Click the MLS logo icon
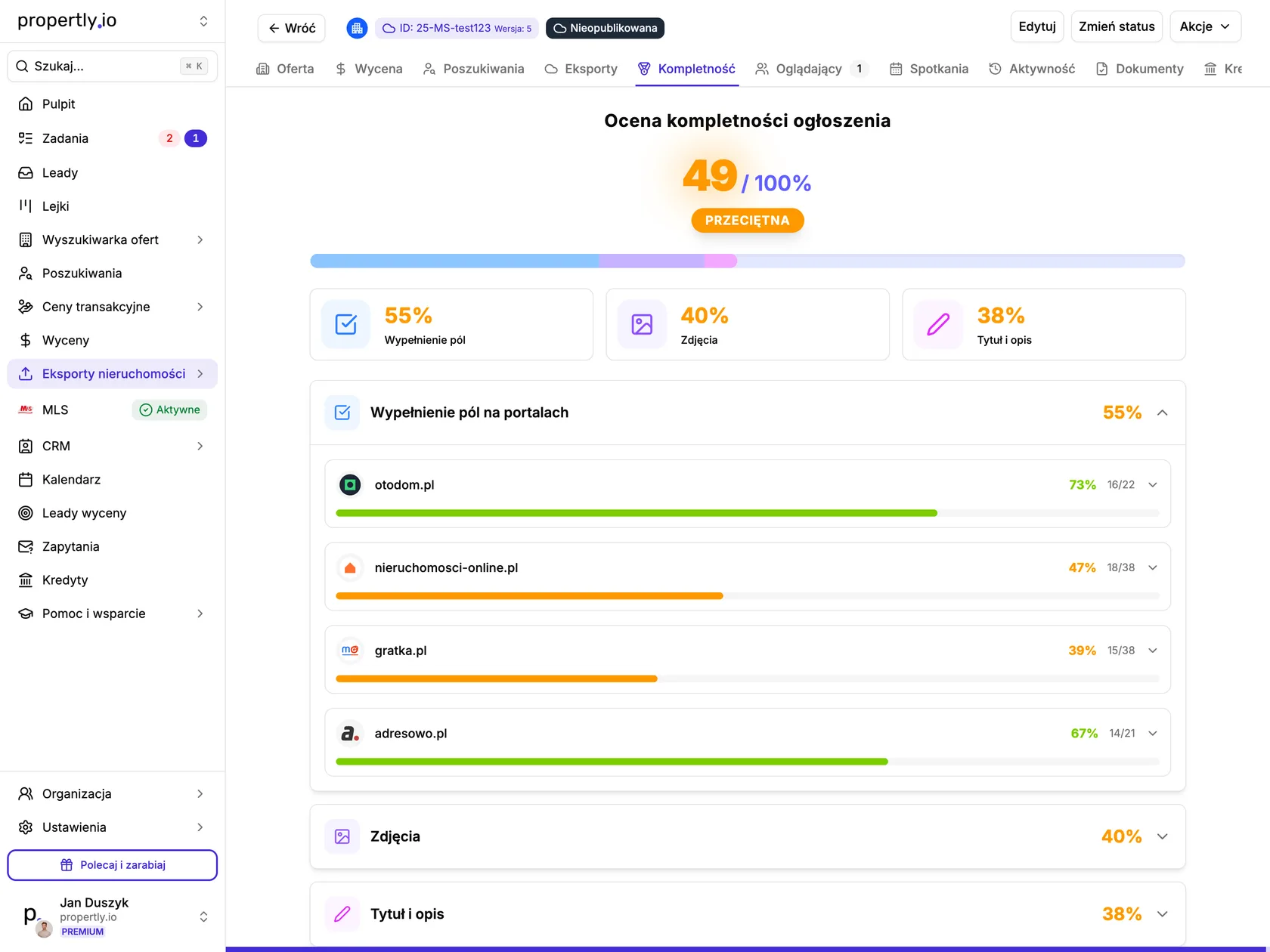Viewport: 1270px width, 952px height. [x=26, y=410]
